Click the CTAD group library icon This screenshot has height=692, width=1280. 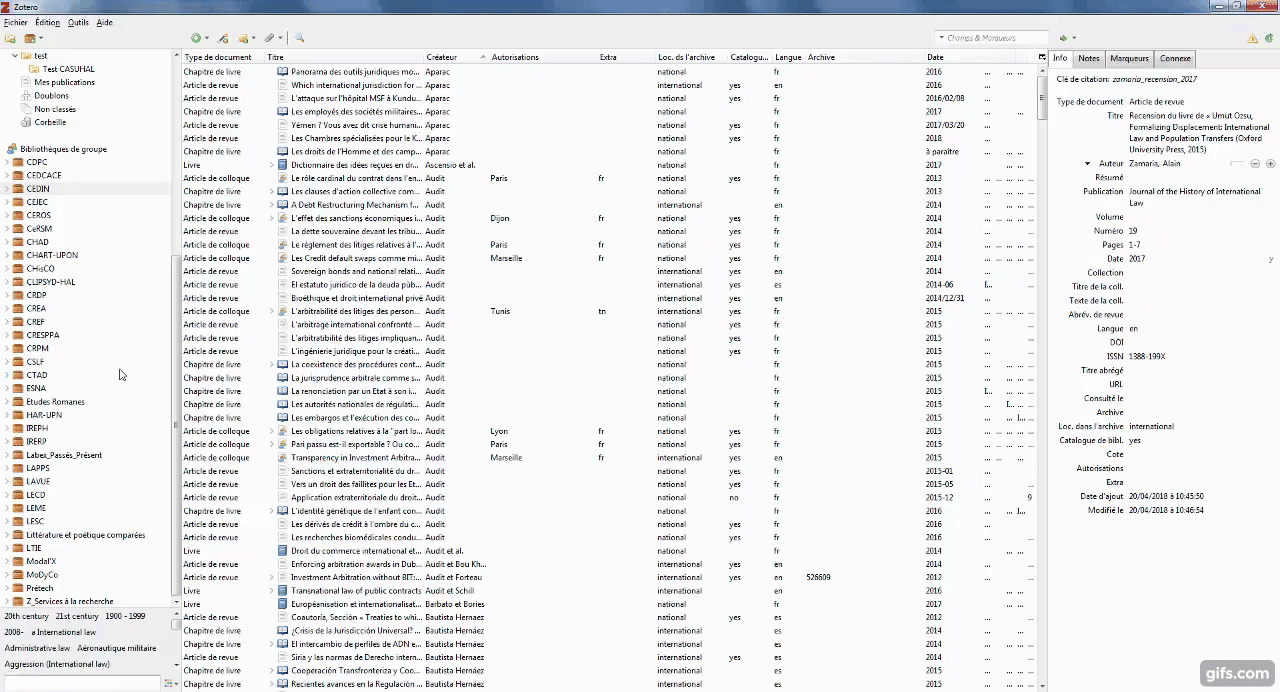click(18, 375)
